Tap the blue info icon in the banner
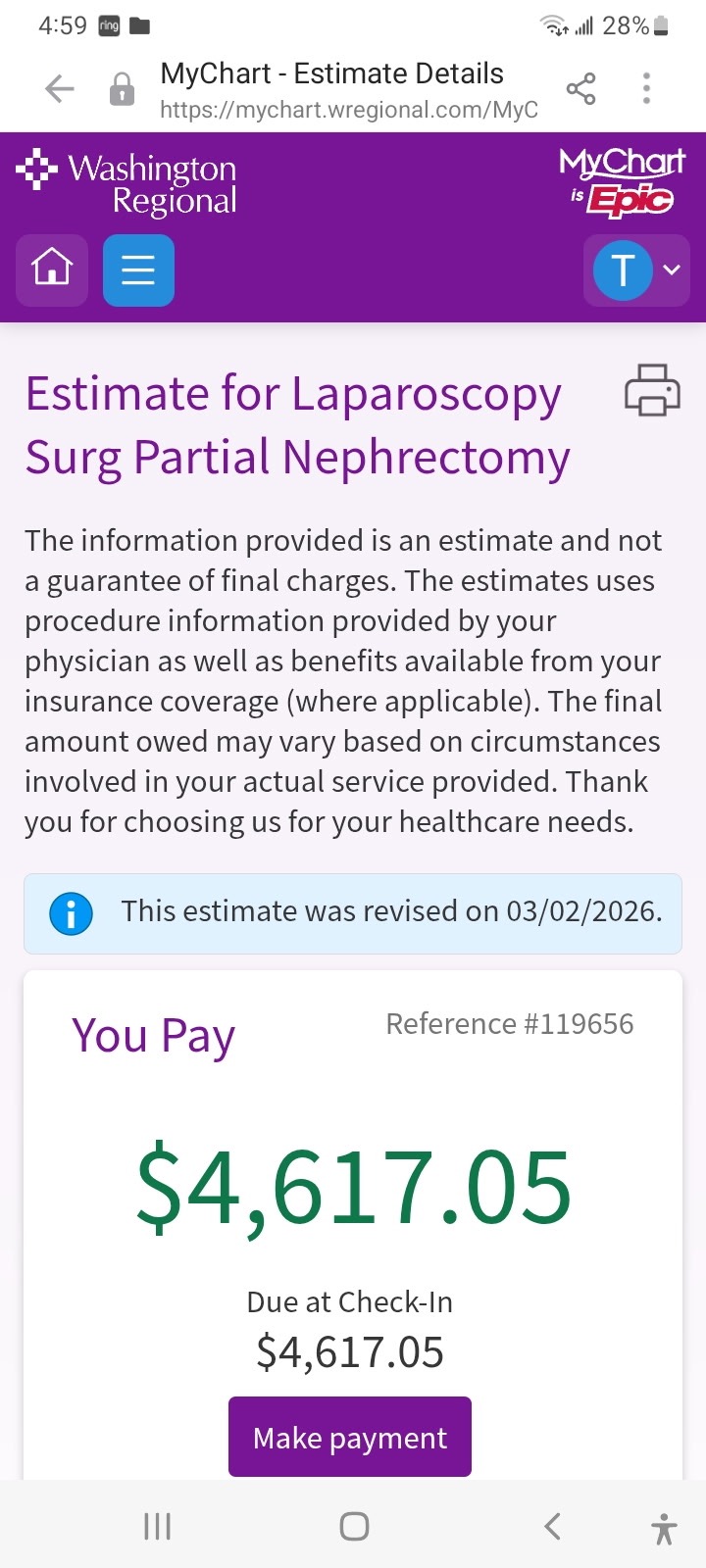The width and height of the screenshot is (706, 1568). [71, 913]
